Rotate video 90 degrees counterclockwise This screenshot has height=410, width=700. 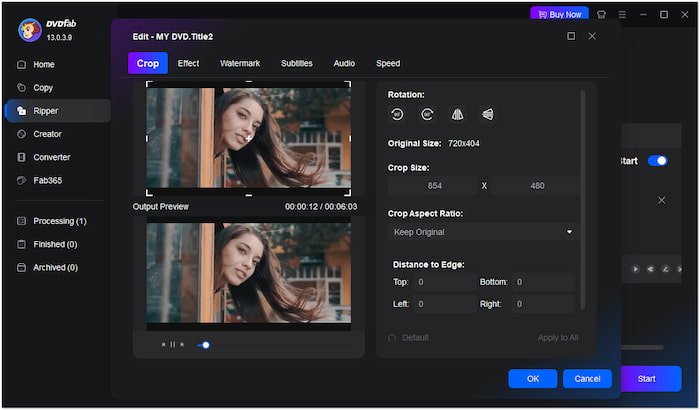[397, 115]
